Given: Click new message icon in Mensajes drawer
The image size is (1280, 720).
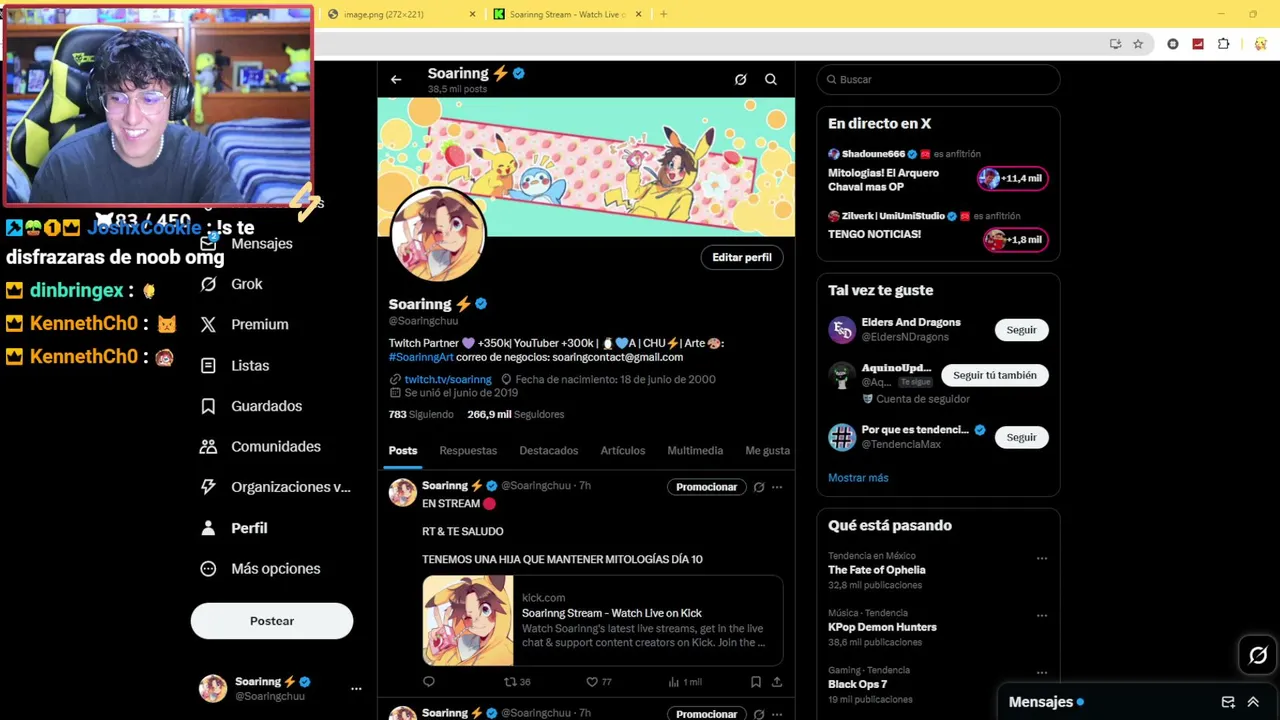Looking at the screenshot, I should (x=1228, y=702).
